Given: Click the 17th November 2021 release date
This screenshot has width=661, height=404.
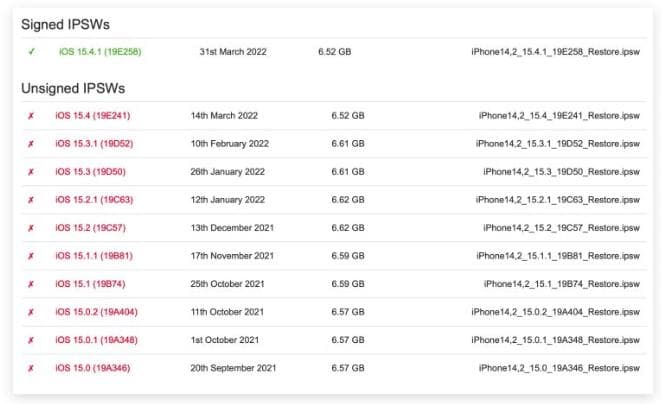Looking at the screenshot, I should (232, 256).
